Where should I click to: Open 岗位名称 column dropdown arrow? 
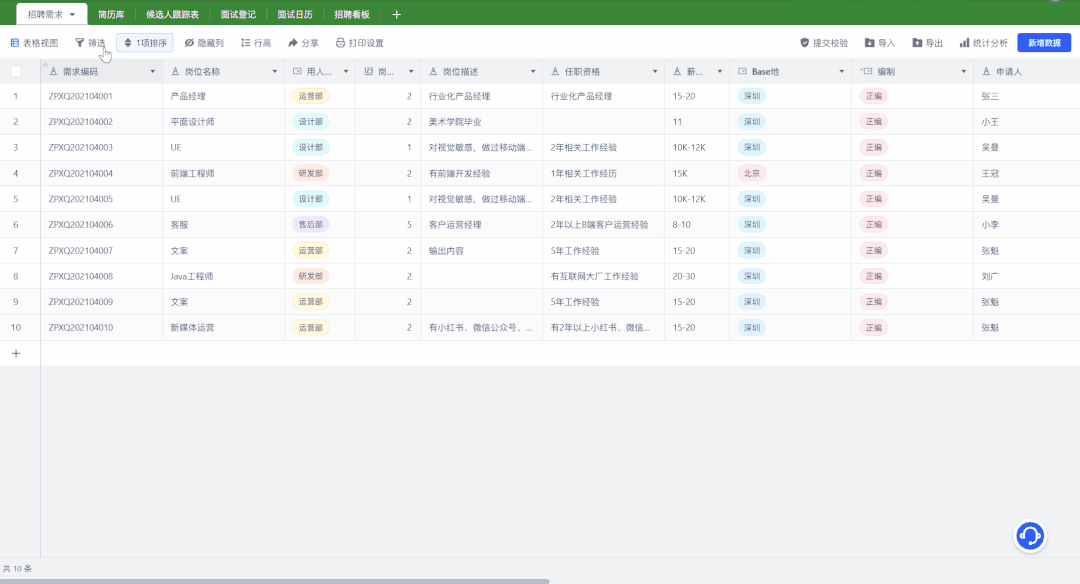tap(275, 72)
